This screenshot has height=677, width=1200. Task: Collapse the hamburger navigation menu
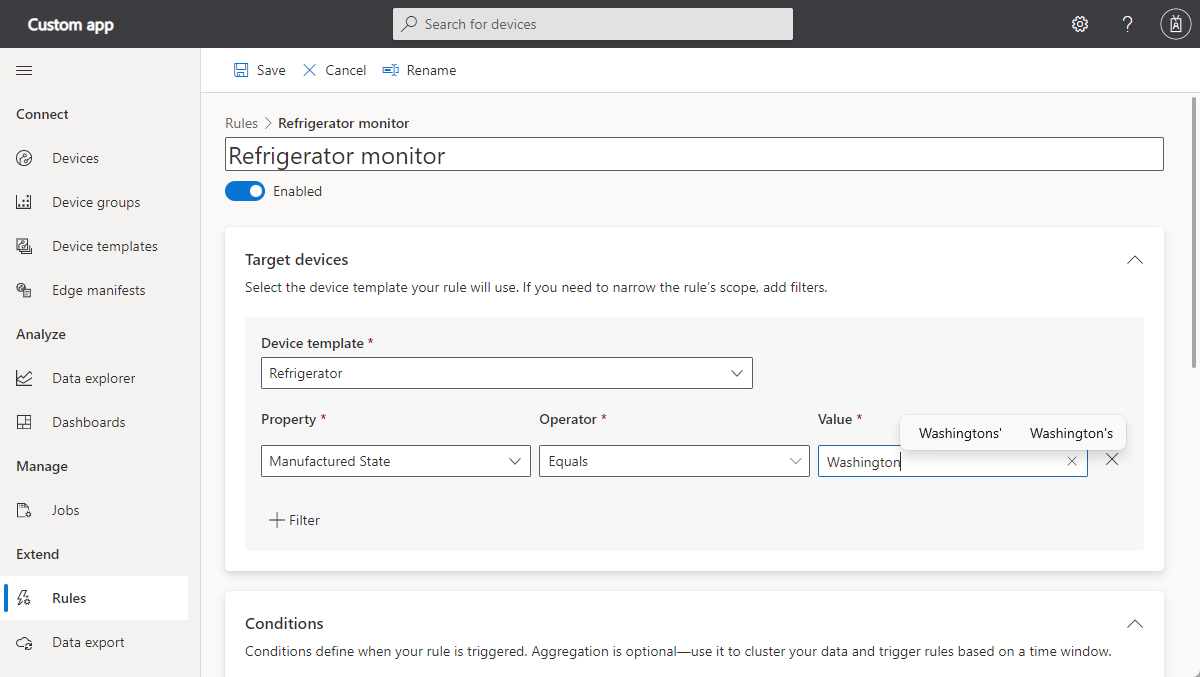(x=24, y=70)
